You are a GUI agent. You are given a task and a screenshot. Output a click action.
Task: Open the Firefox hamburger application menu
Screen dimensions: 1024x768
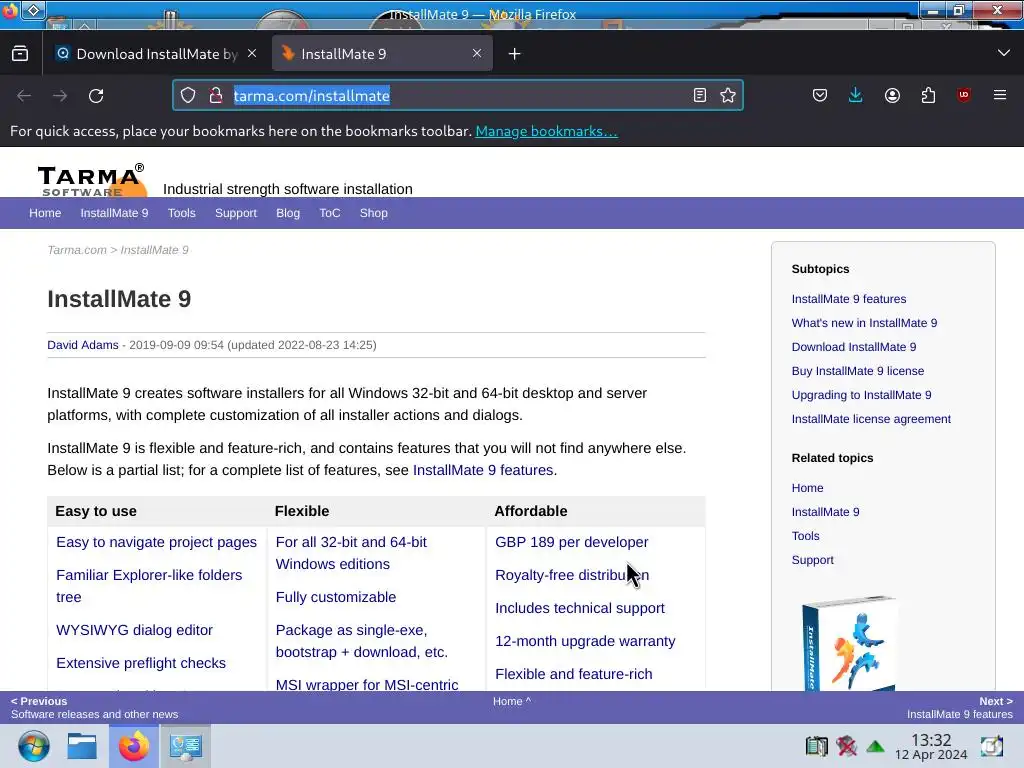click(x=1000, y=95)
